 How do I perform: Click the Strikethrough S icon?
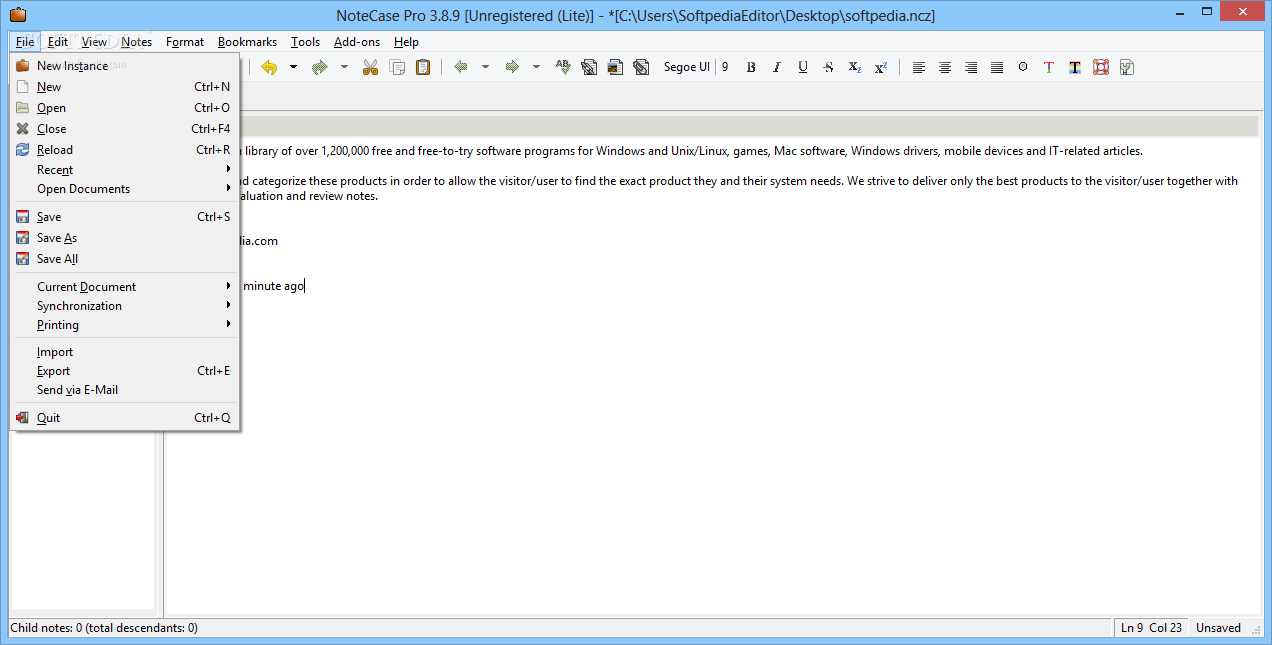(829, 67)
